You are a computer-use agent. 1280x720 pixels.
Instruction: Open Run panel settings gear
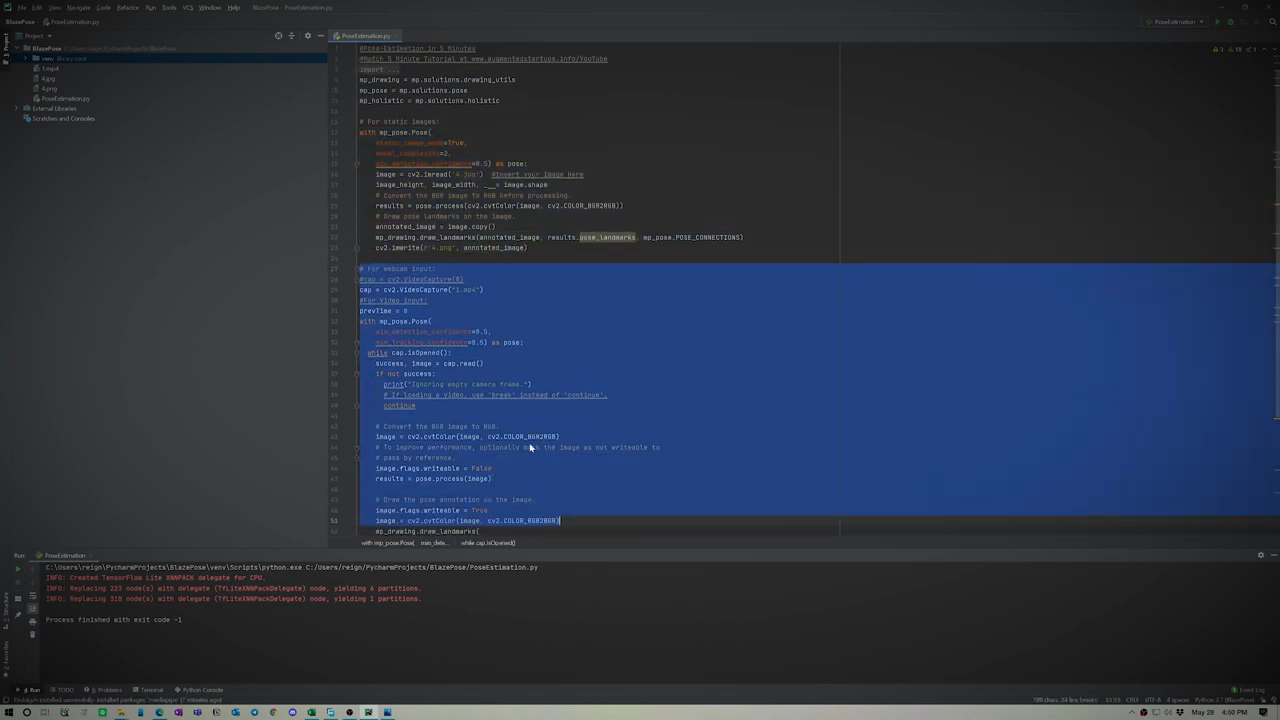[1260, 555]
